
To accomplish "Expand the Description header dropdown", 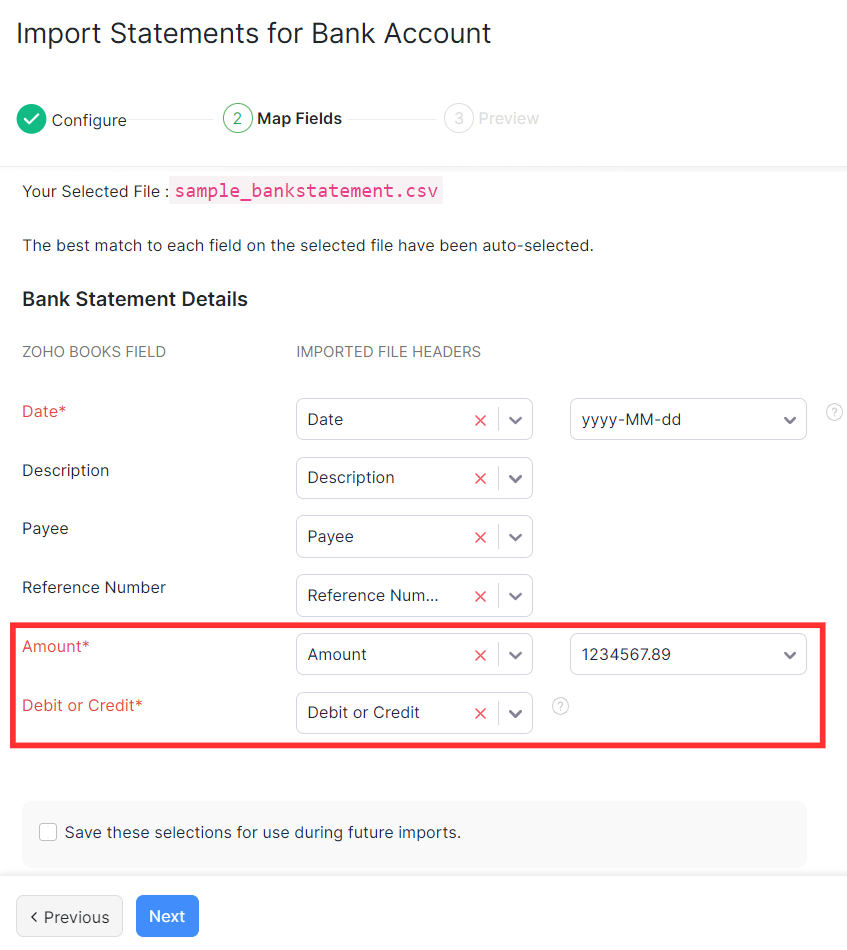I will [x=515, y=478].
